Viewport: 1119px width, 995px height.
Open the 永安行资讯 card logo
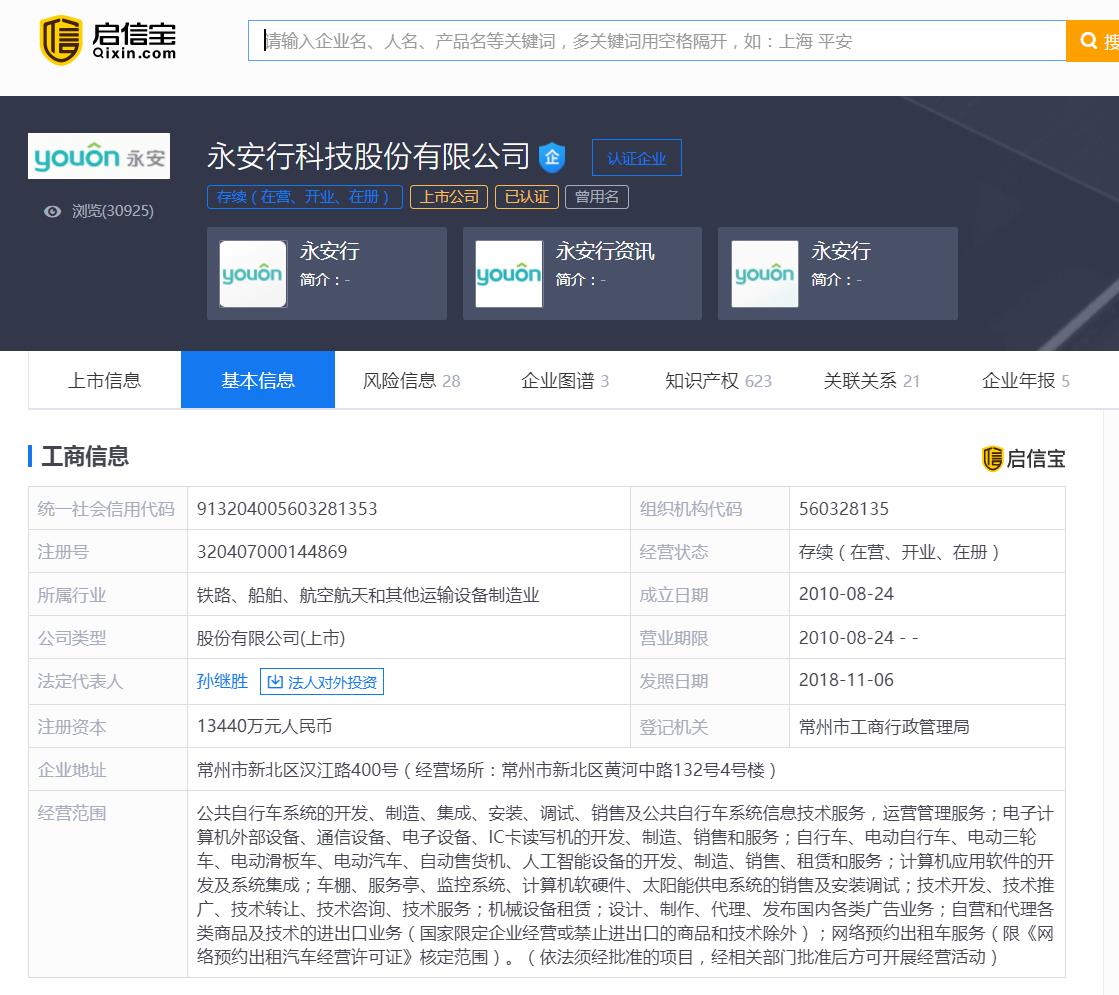(509, 274)
